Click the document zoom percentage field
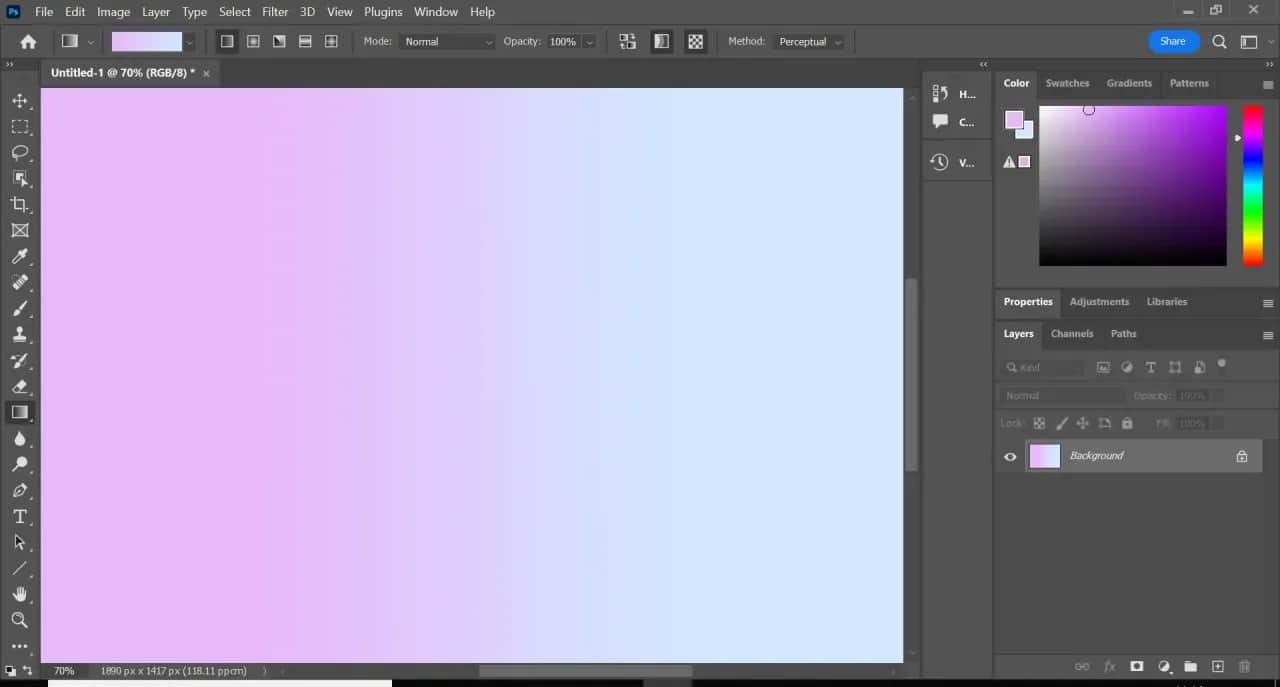Viewport: 1280px width, 687px height. (x=64, y=670)
